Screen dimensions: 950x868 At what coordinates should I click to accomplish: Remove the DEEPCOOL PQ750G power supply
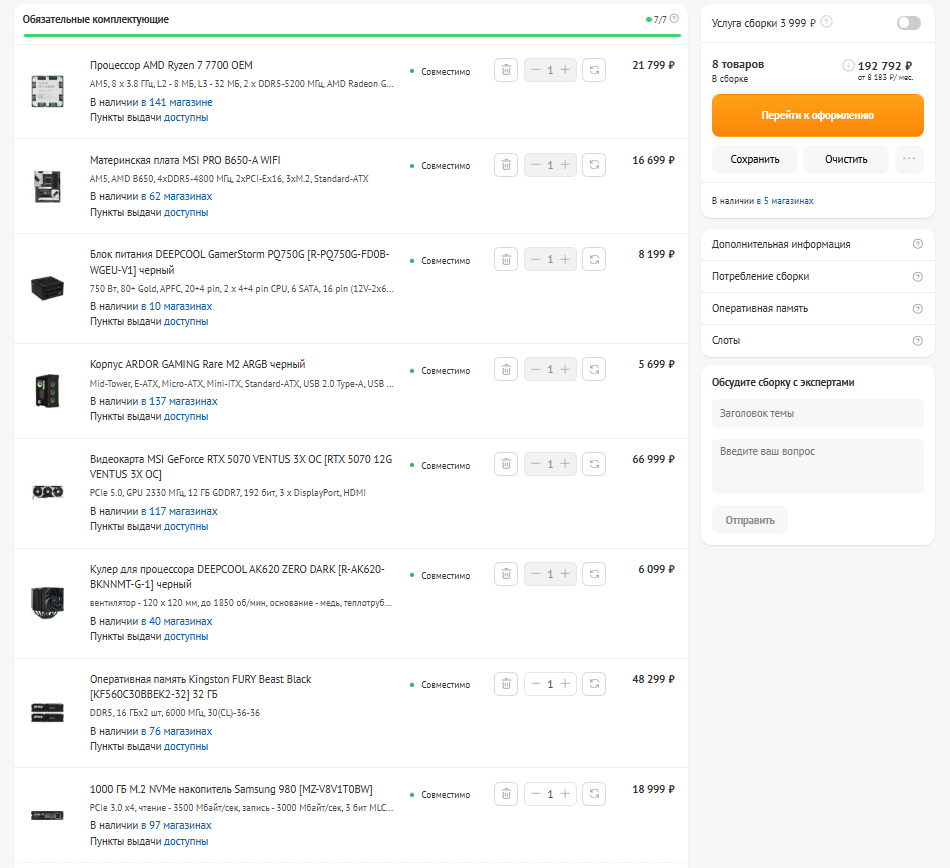tap(506, 260)
